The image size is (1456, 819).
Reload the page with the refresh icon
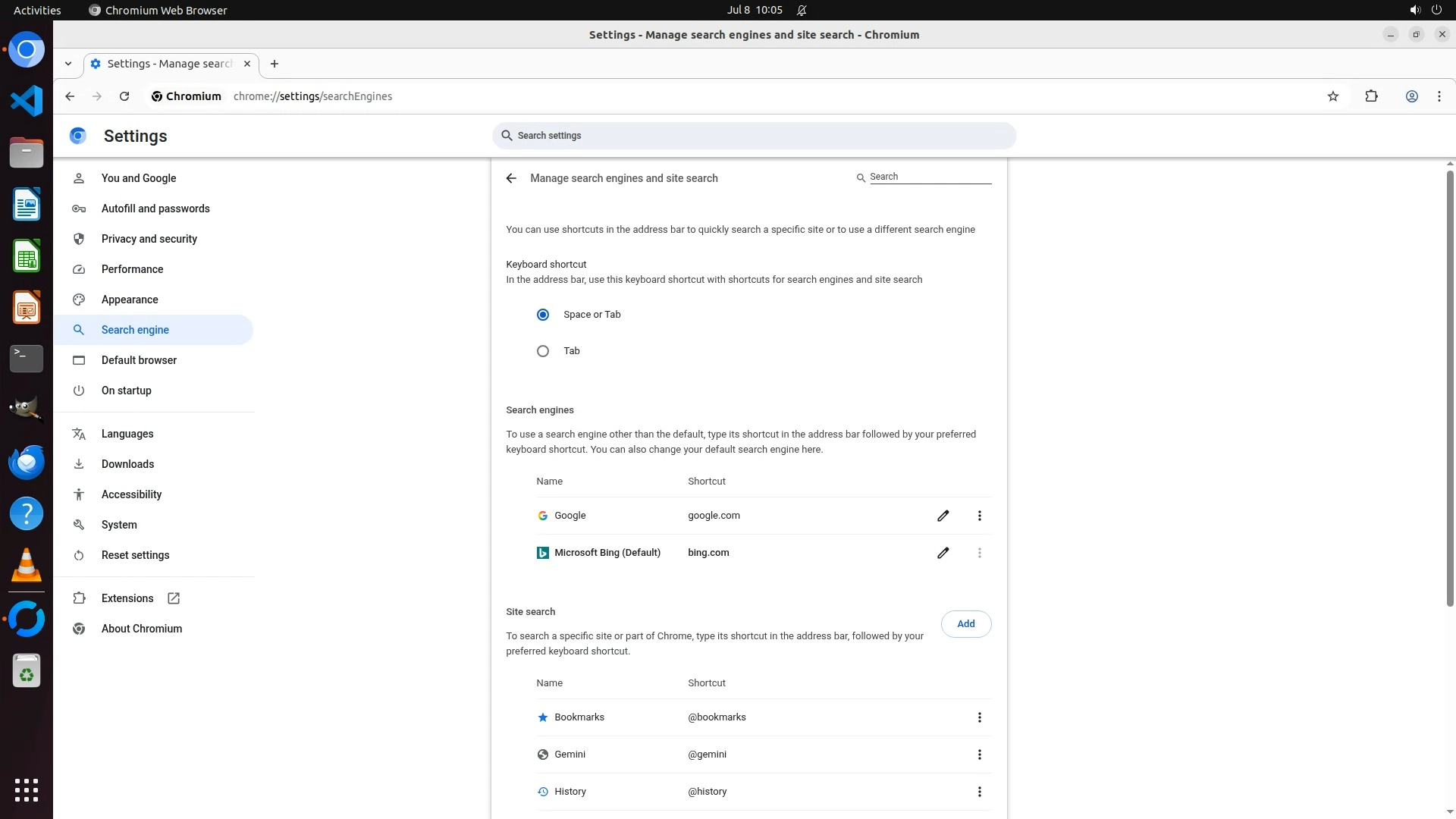click(124, 96)
